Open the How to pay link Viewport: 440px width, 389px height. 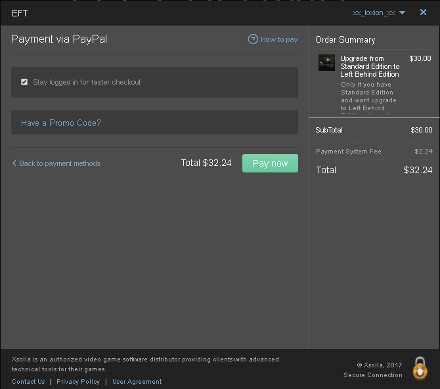(x=279, y=39)
